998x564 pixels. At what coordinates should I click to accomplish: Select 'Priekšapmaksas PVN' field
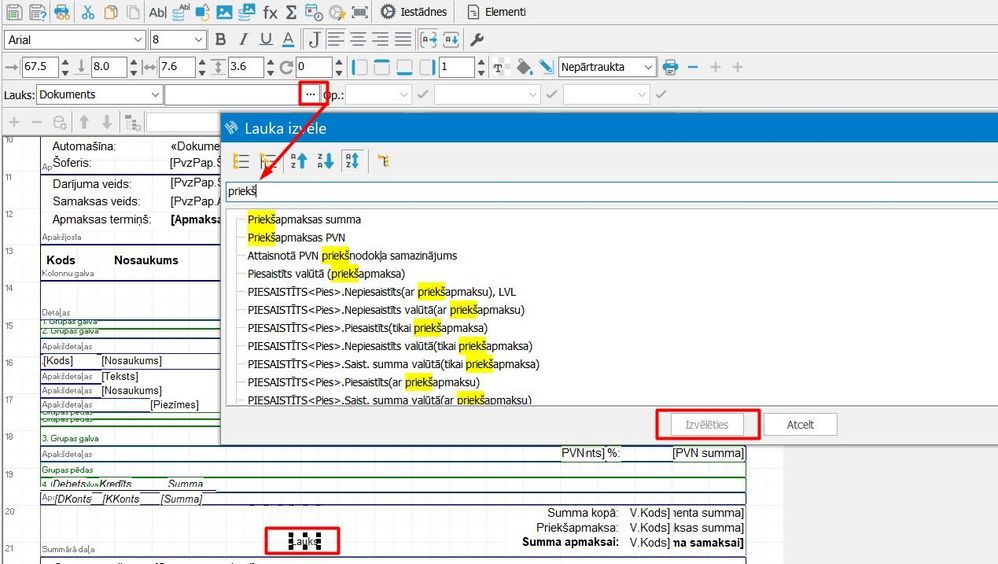pyautogui.click(x=297, y=237)
